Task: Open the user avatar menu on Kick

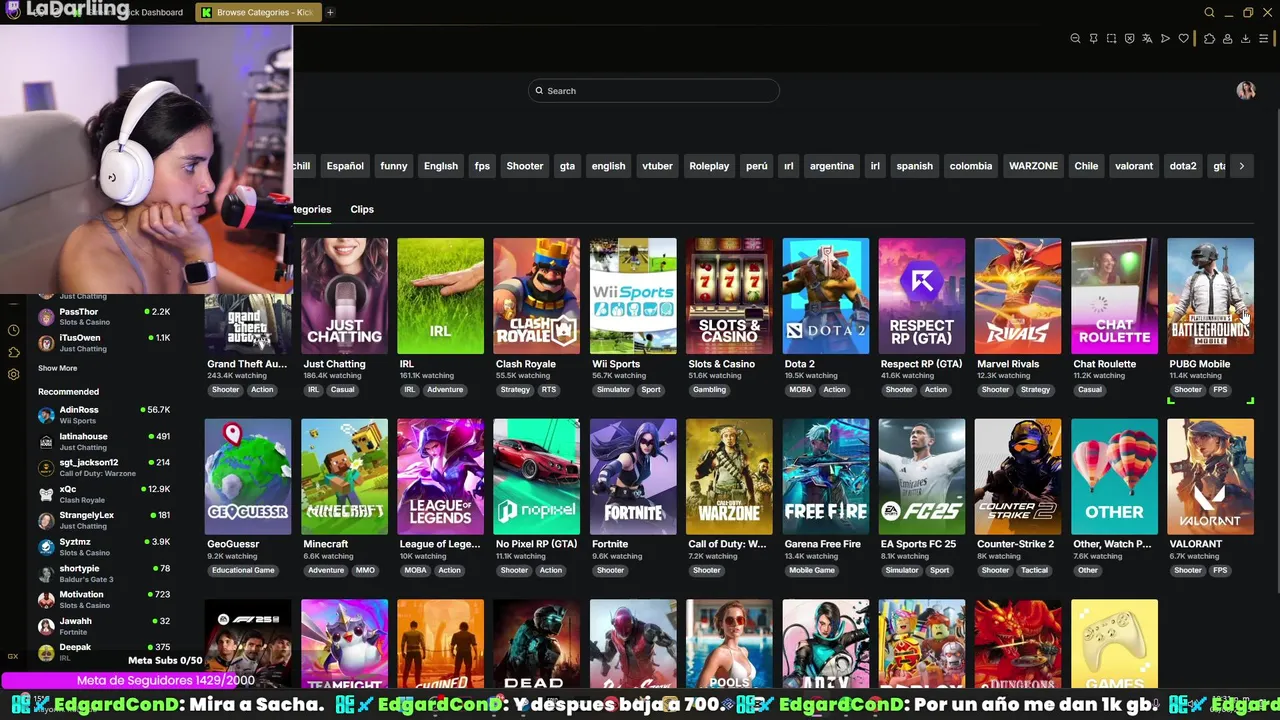Action: click(1246, 91)
